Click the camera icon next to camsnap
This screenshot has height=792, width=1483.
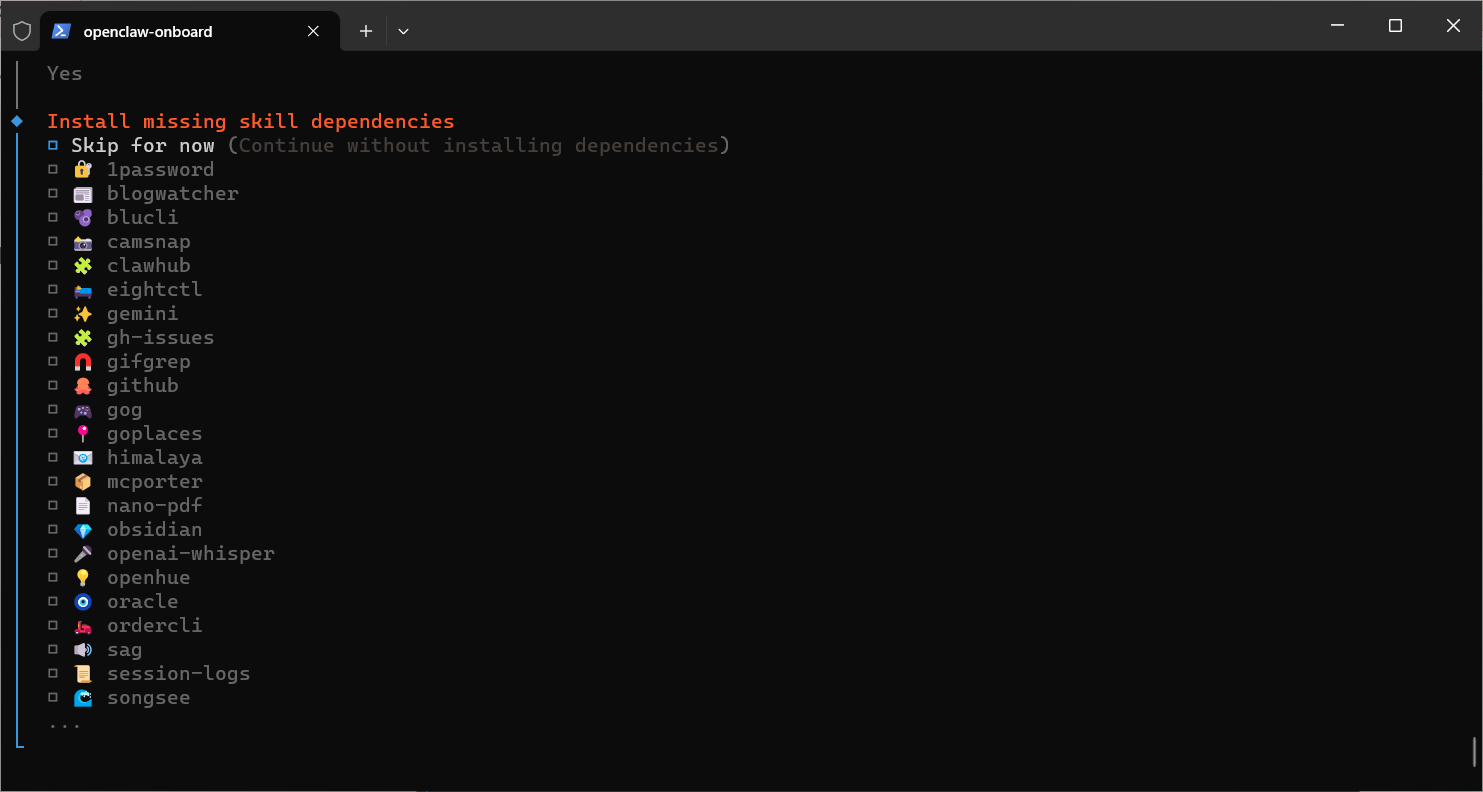83,242
